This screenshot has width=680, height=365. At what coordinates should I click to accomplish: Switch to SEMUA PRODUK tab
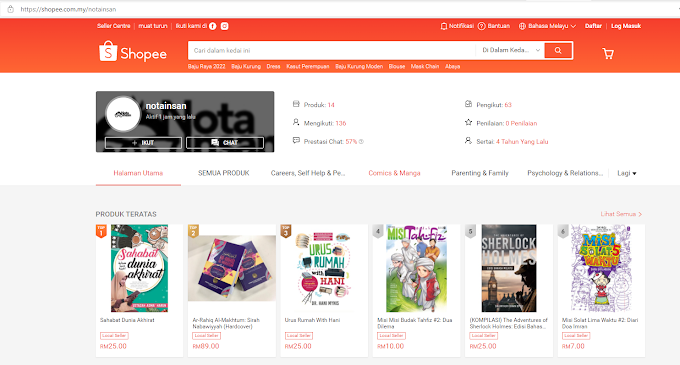224,173
